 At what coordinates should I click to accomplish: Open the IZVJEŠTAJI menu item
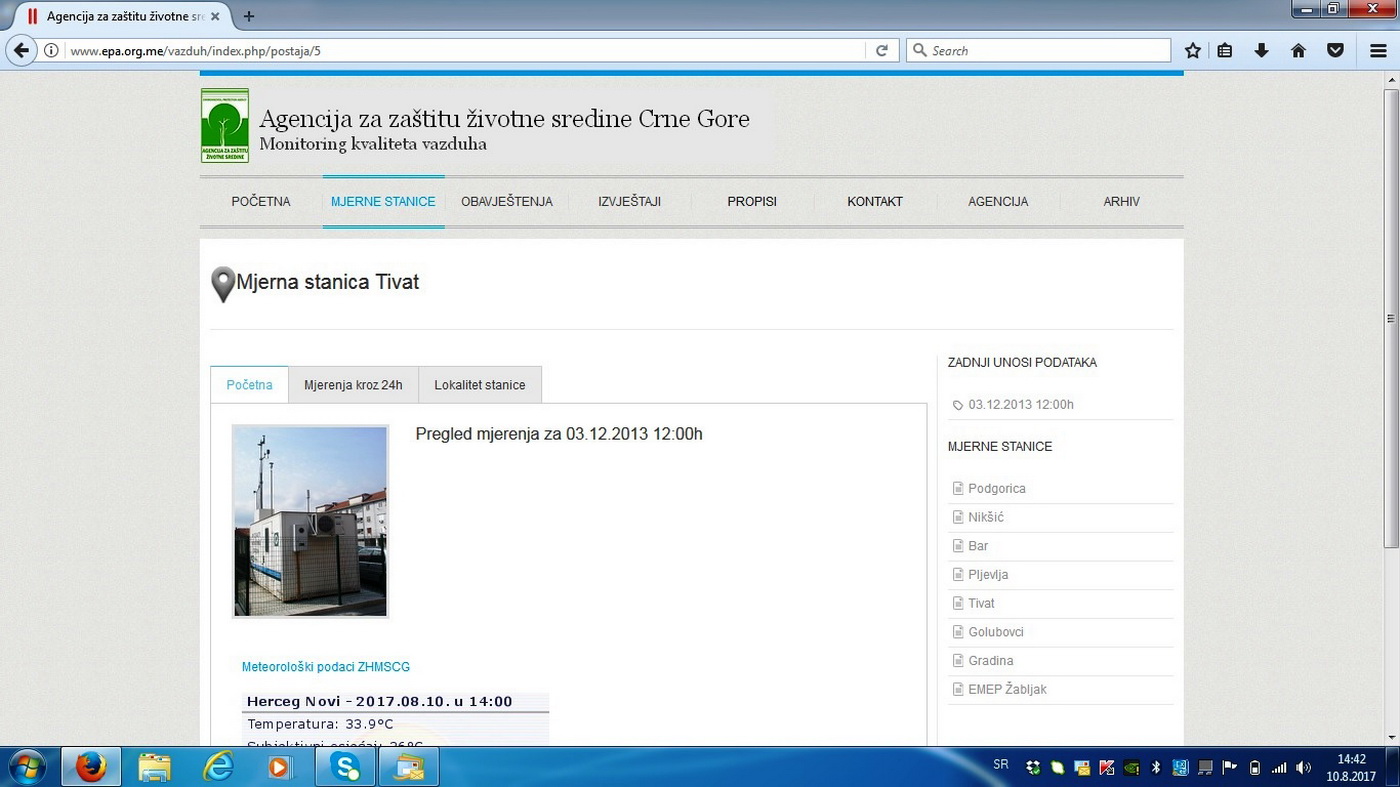click(630, 202)
